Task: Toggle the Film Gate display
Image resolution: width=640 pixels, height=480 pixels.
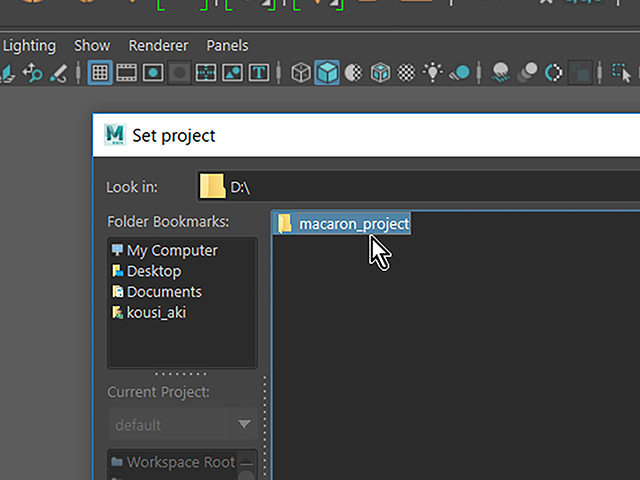Action: (x=127, y=73)
